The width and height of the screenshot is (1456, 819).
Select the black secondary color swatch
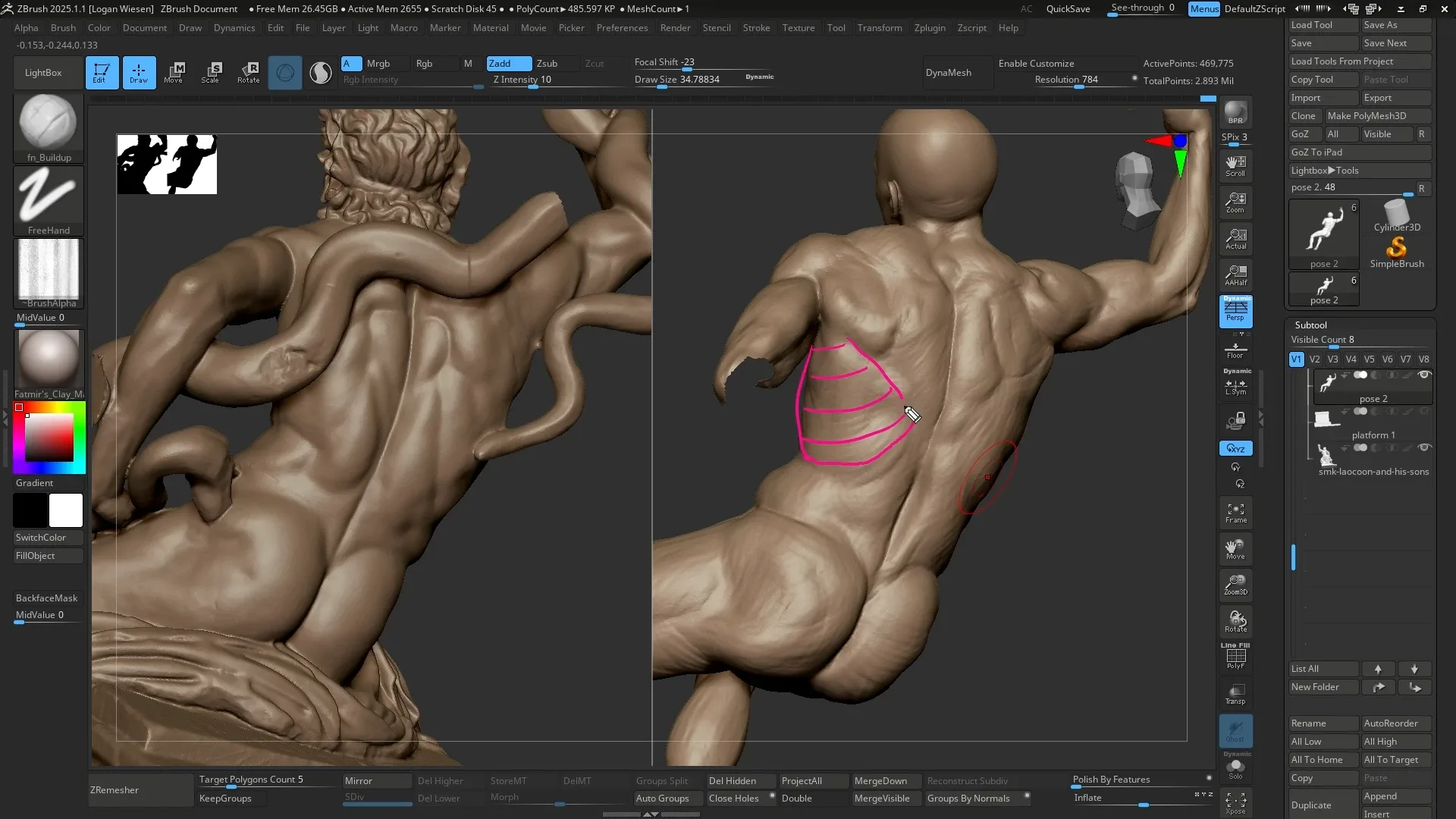pyautogui.click(x=30, y=510)
